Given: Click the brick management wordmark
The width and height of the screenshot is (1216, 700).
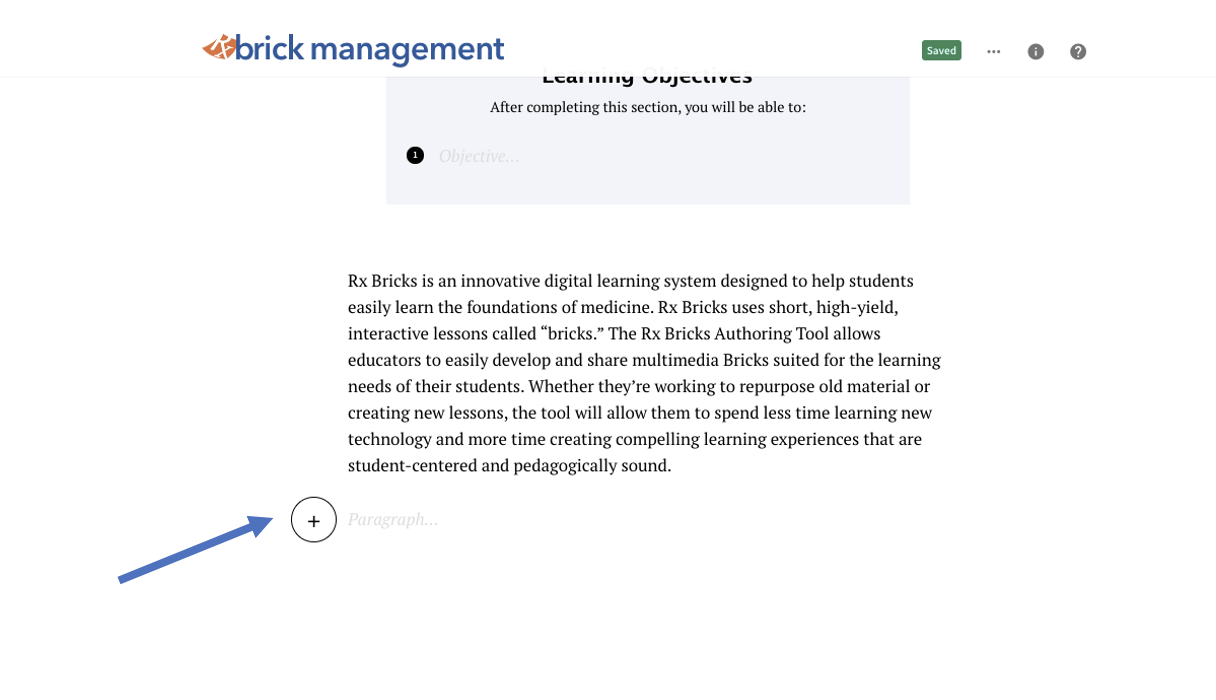Looking at the screenshot, I should point(371,49).
